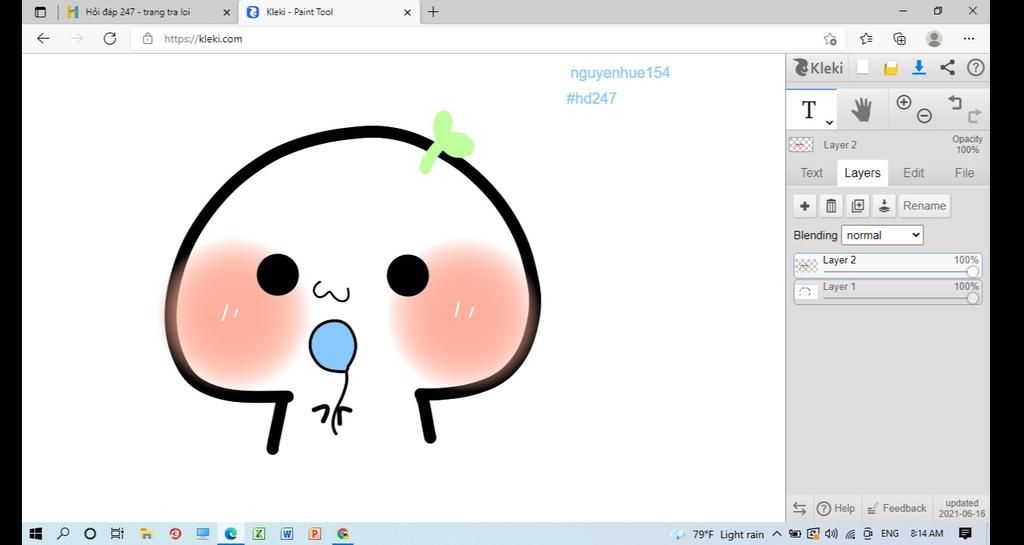Select Layer 1 in layer list
1024x545 pixels.
coord(888,292)
